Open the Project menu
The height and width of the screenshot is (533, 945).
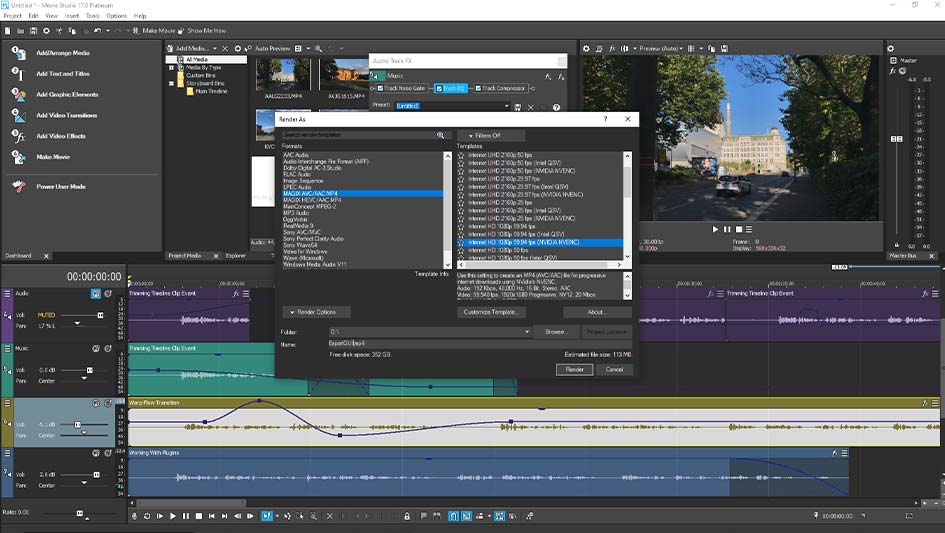coord(13,16)
